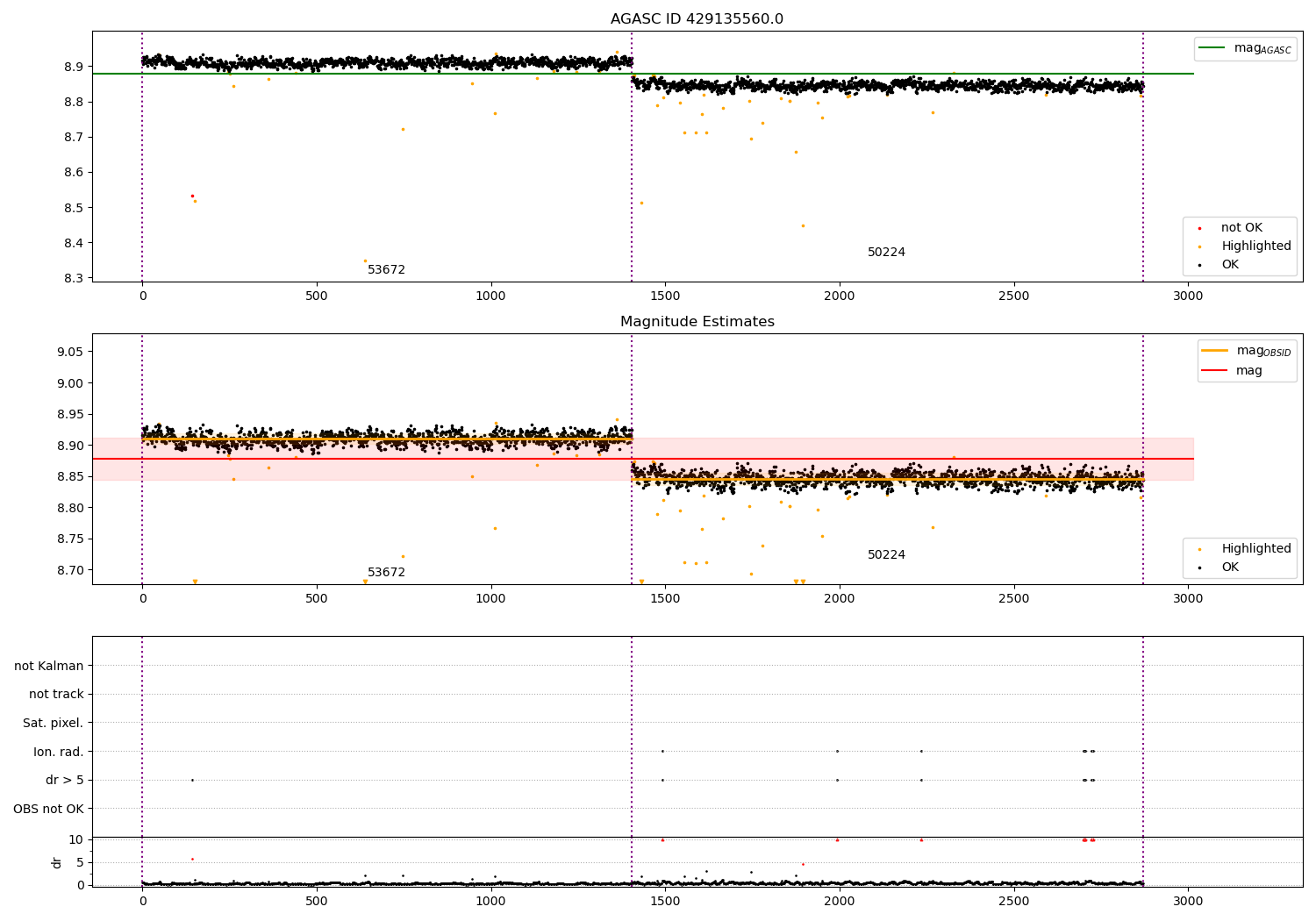Click the "50224" annotation in the top plot

pyautogui.click(x=886, y=253)
